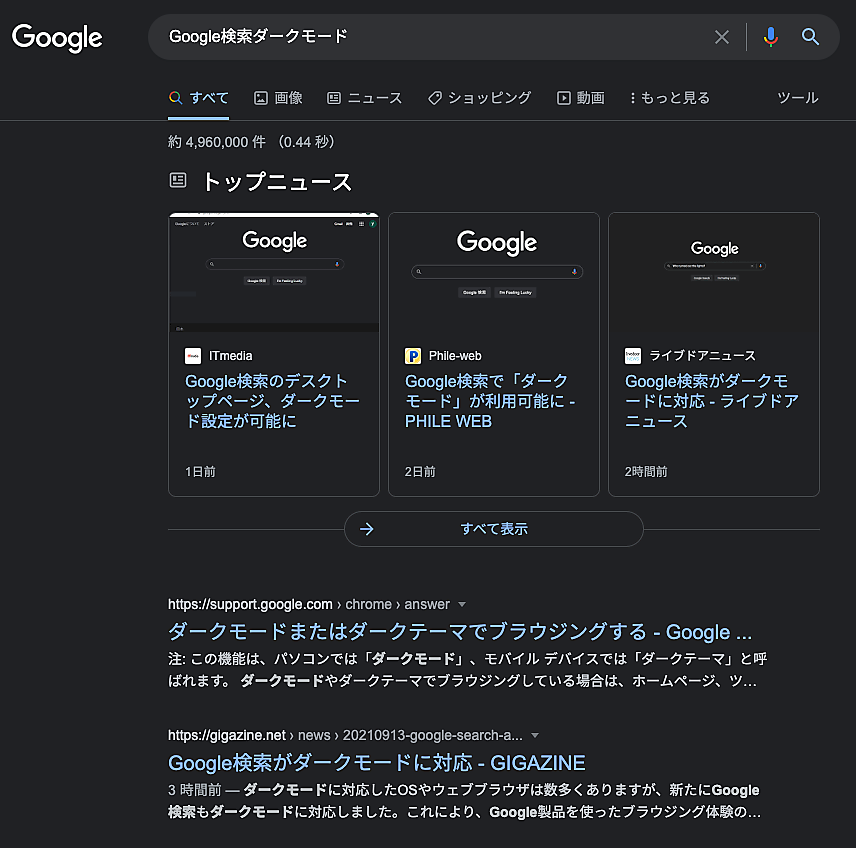Click the すべて表示 button
Image resolution: width=856 pixels, height=848 pixels.
[x=494, y=529]
